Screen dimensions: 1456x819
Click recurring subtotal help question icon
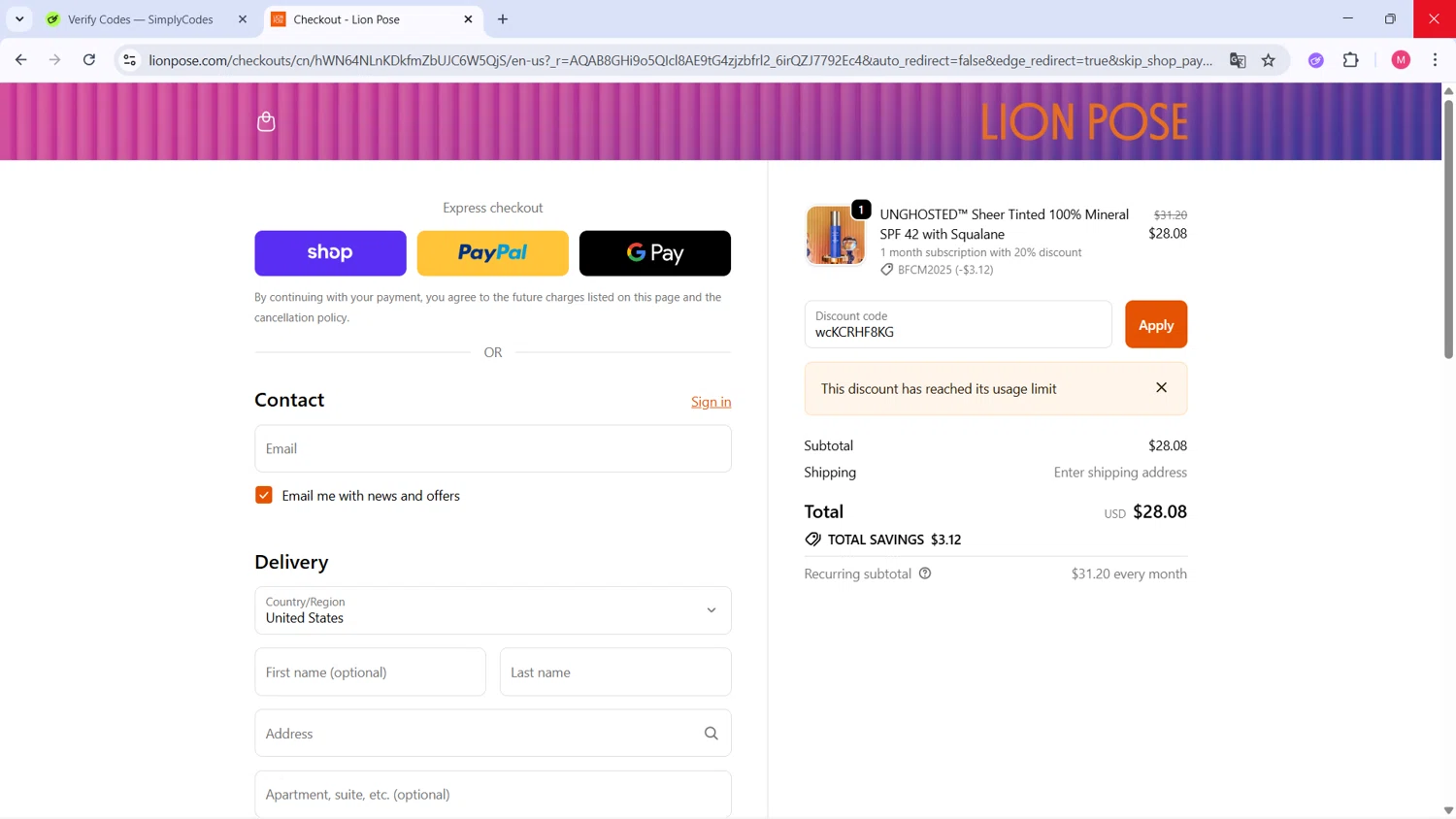[x=925, y=573]
